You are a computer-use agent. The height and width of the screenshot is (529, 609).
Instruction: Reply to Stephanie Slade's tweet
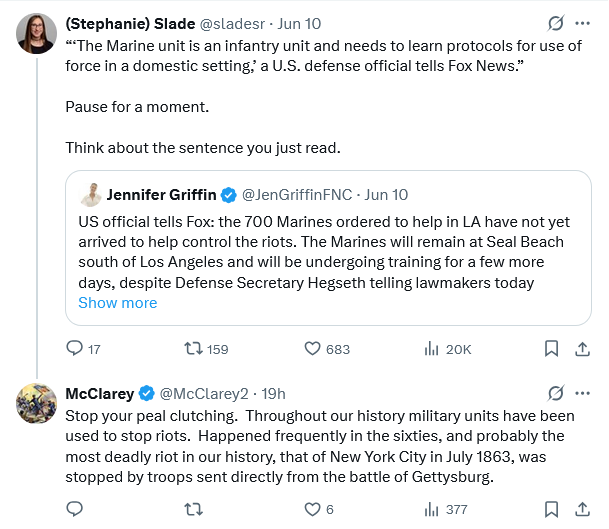pyautogui.click(x=75, y=349)
